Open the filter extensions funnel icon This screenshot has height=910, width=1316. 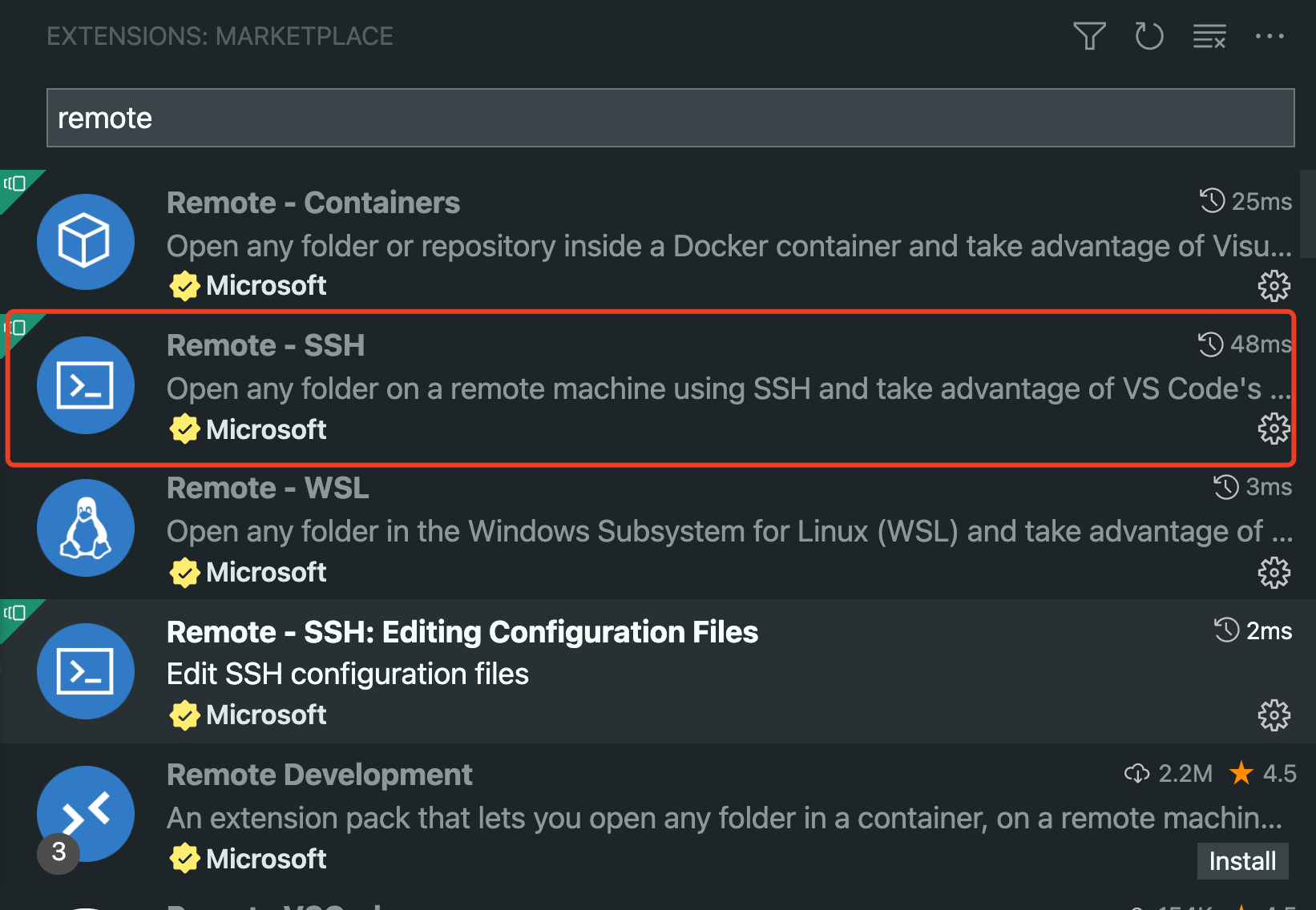(x=1089, y=36)
